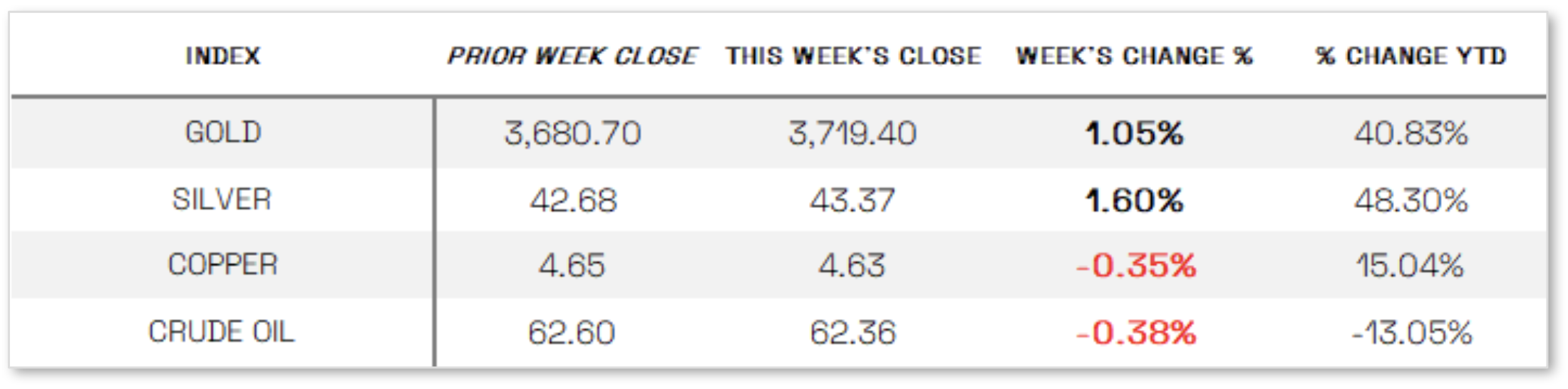Image resolution: width=1568 pixels, height=389 pixels.
Task: Click silver YTD change 48.30%
Action: click(x=1411, y=200)
